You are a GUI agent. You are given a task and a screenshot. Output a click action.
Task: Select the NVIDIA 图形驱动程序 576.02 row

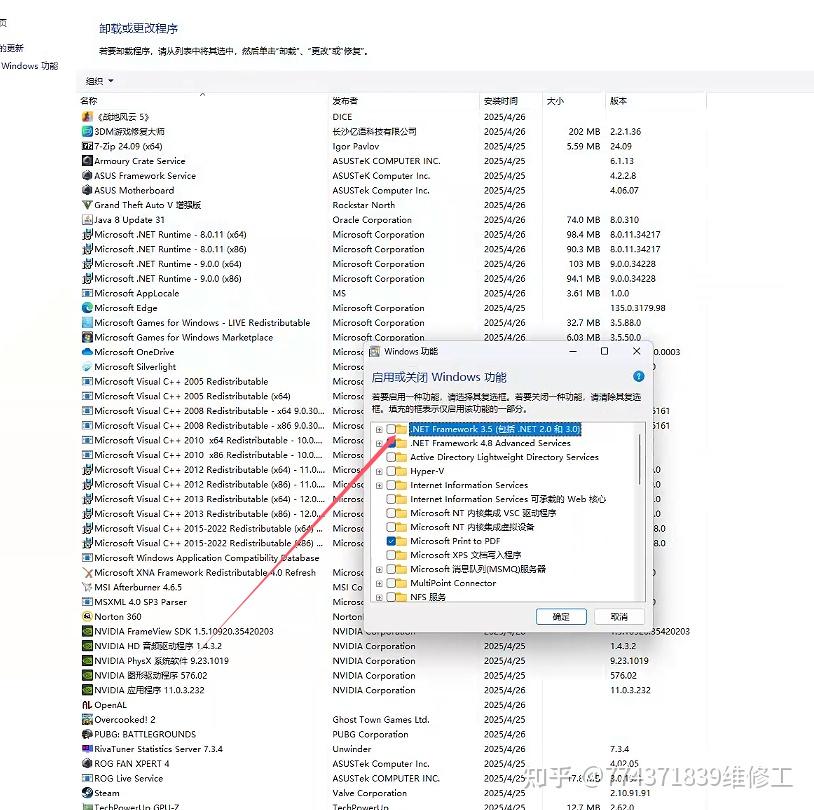click(394, 676)
